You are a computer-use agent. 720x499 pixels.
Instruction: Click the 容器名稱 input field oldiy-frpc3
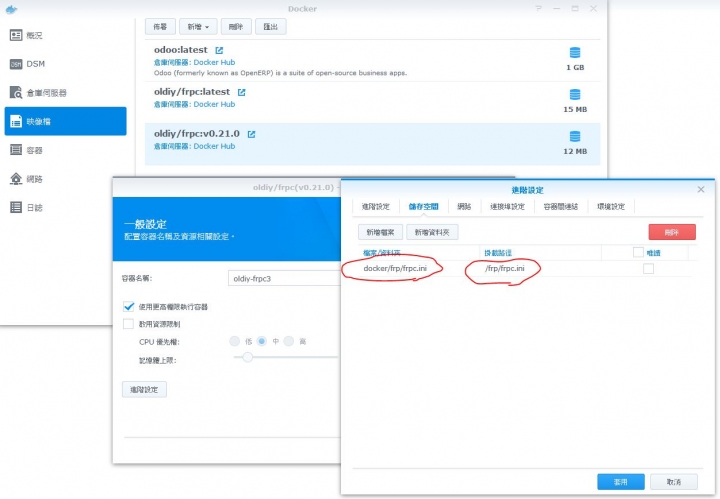285,278
